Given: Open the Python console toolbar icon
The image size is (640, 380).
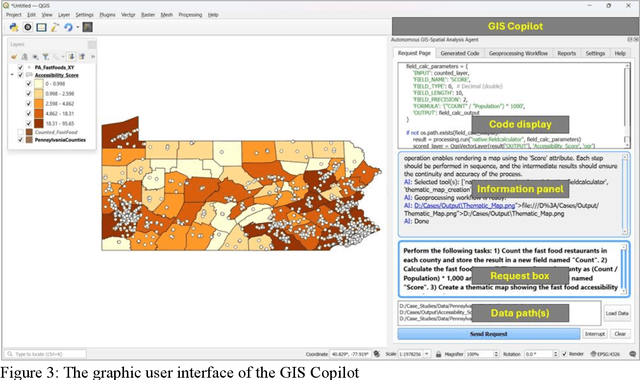Looking at the screenshot, I should click(14, 27).
